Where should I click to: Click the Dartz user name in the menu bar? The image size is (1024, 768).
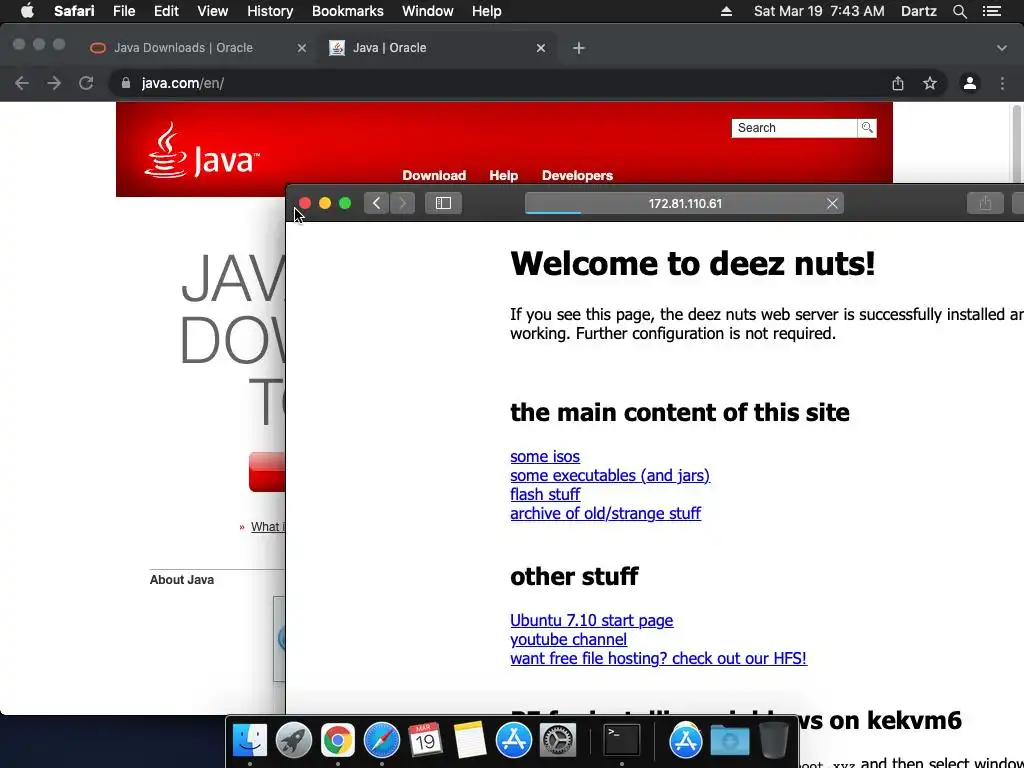tap(918, 11)
